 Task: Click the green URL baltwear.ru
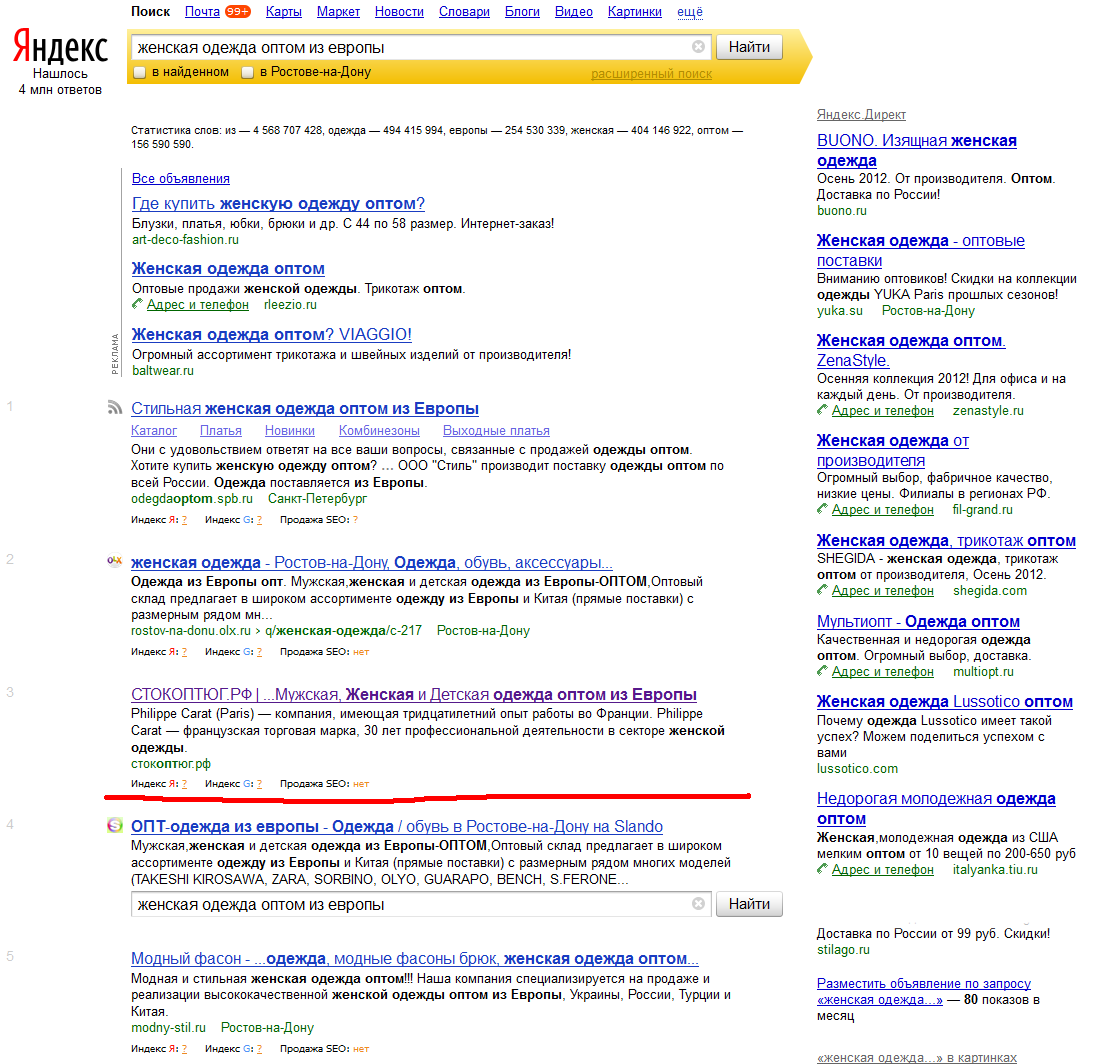(162, 370)
